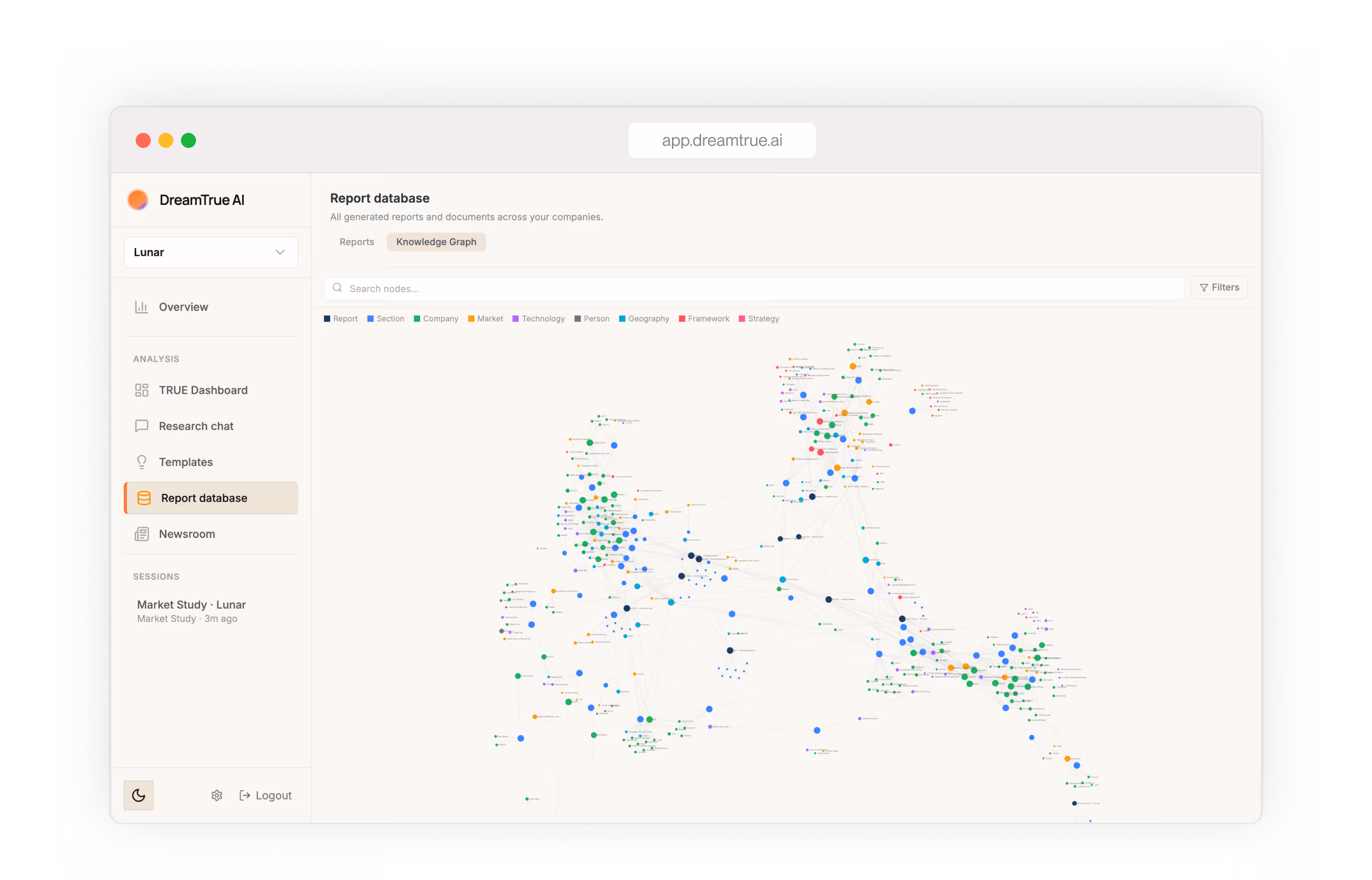Click the Research chat bubble icon

(x=141, y=426)
